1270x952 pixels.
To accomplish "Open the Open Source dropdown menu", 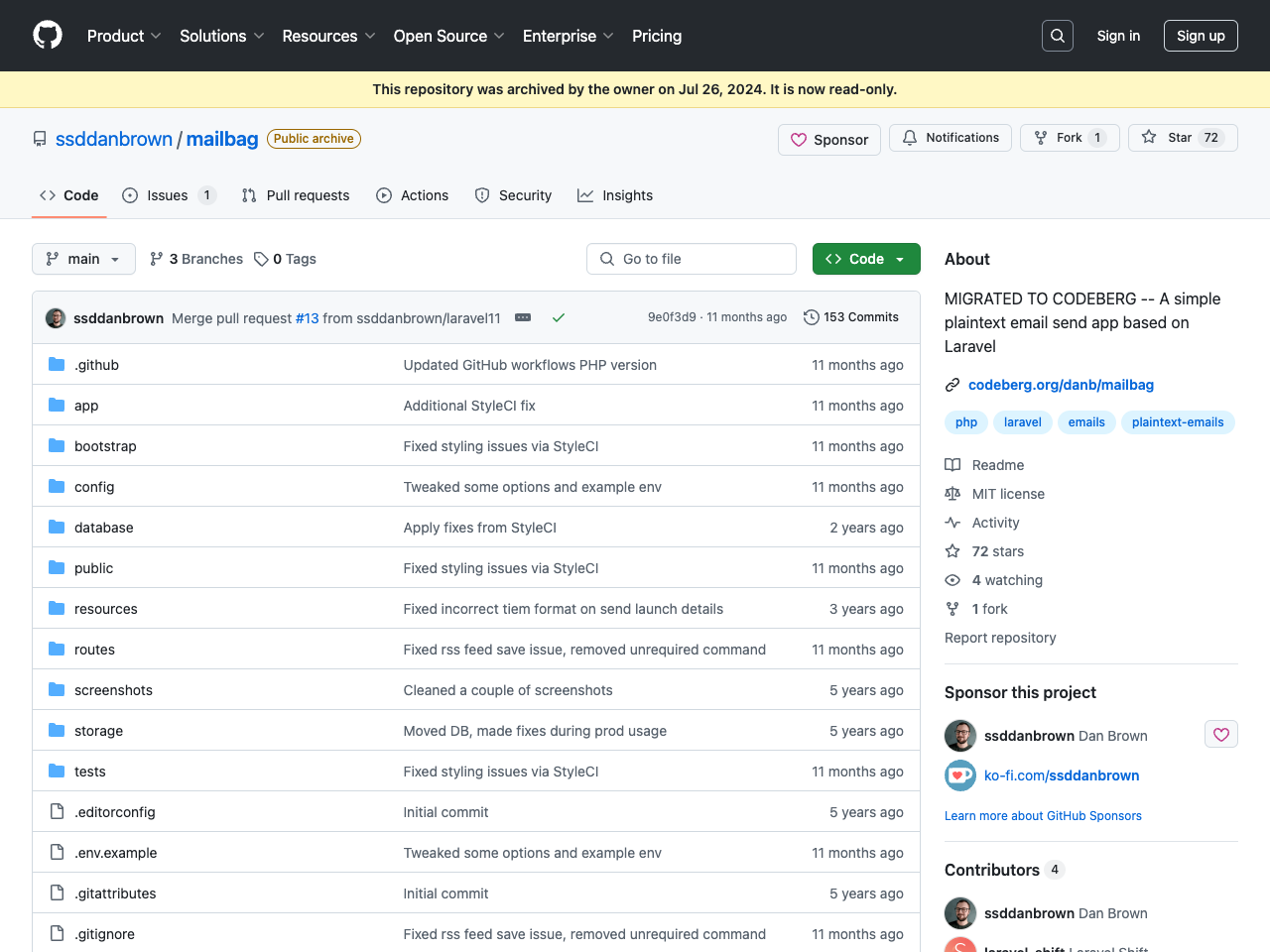I will coord(448,36).
